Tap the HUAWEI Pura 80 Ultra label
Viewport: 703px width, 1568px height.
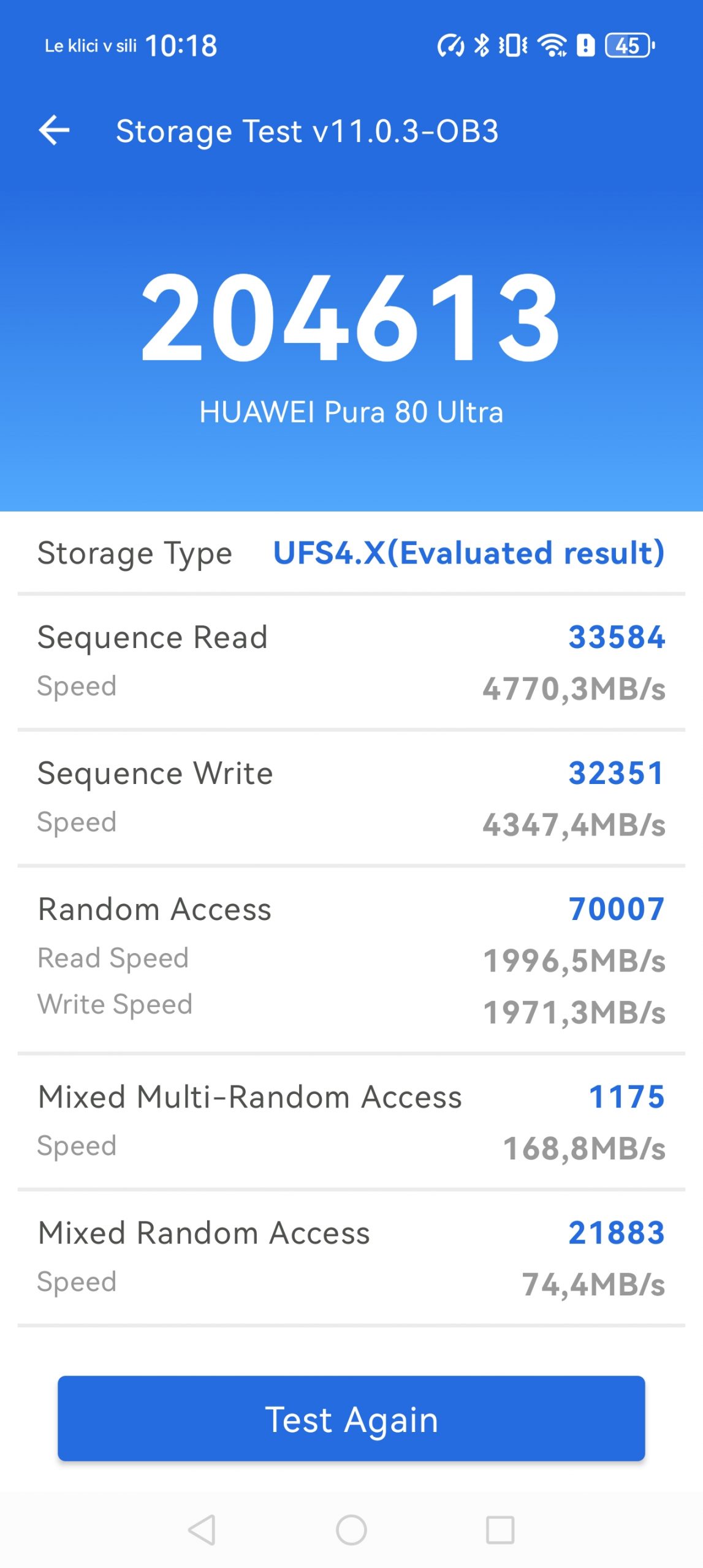351,412
